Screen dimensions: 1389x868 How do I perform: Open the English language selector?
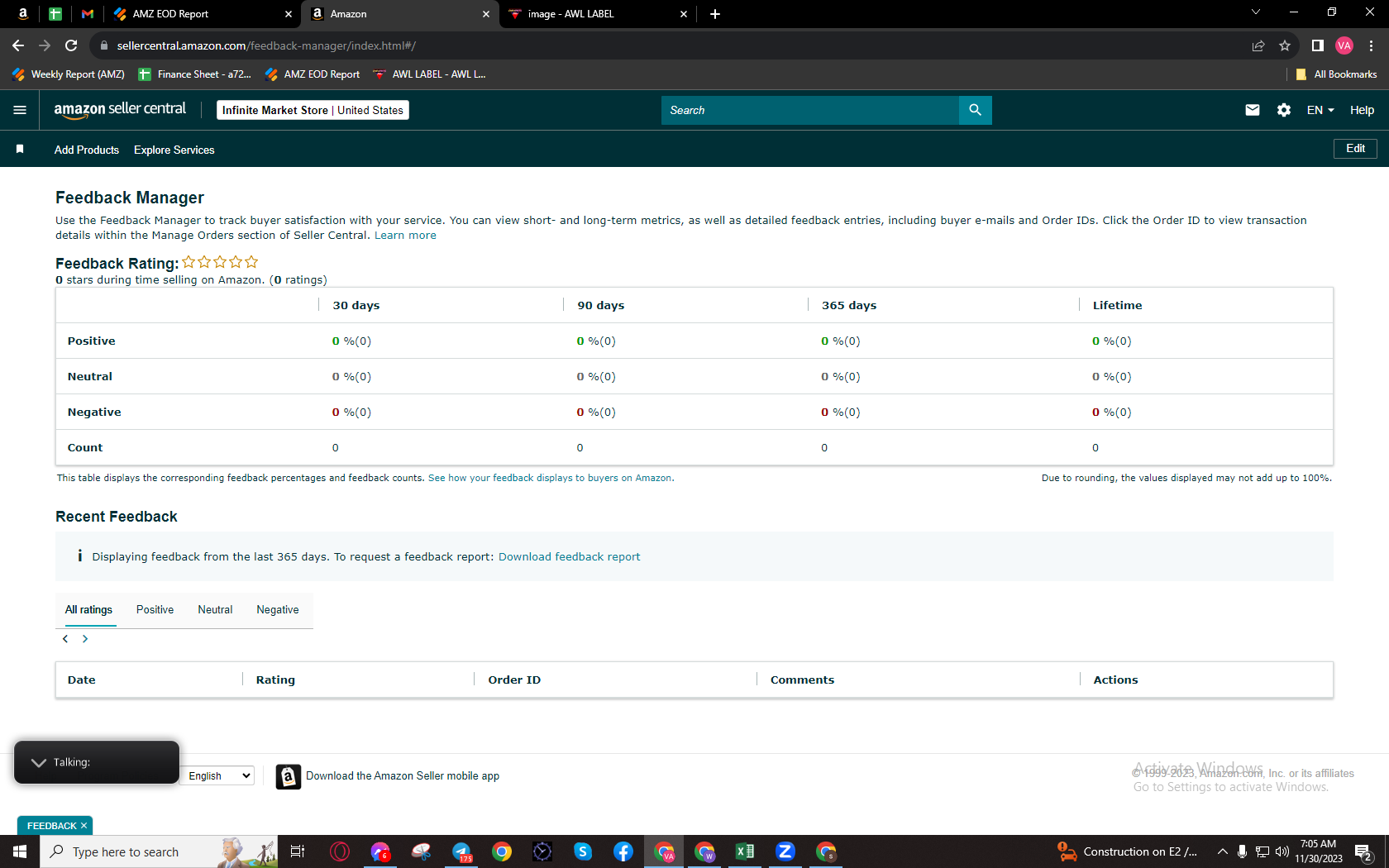[x=218, y=775]
